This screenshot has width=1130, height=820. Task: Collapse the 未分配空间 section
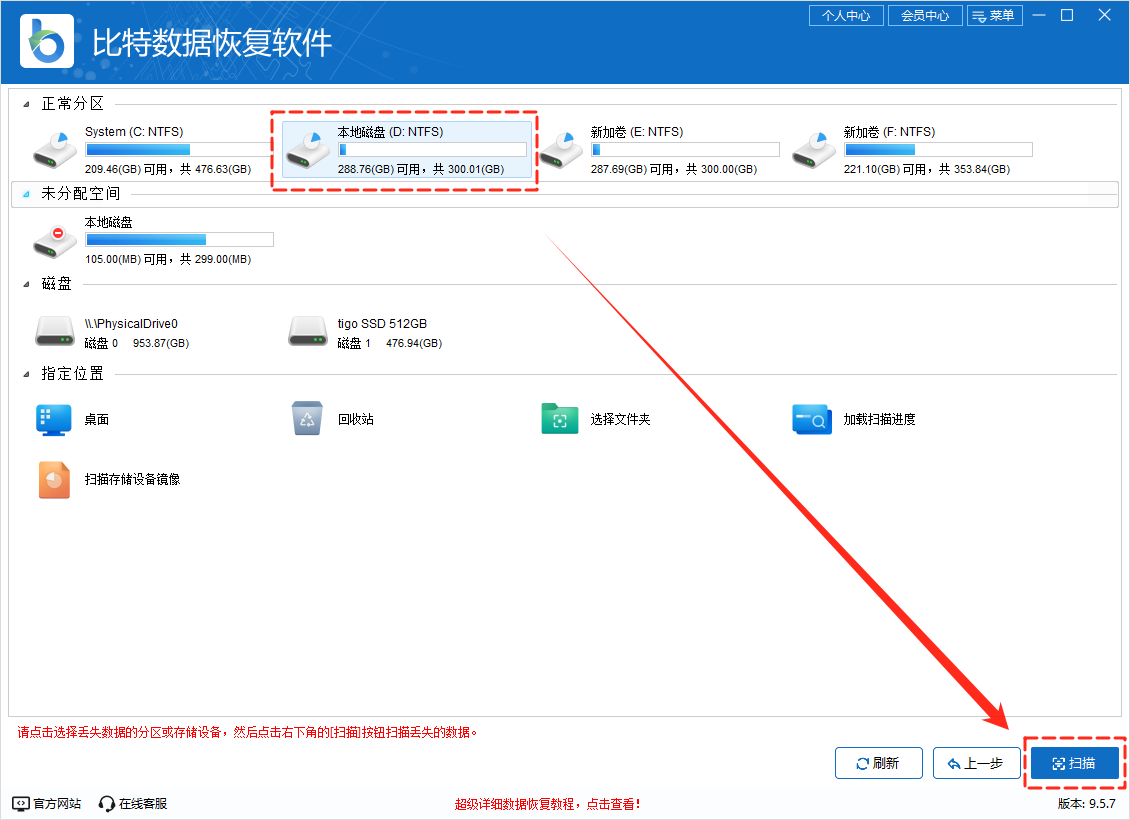point(26,195)
